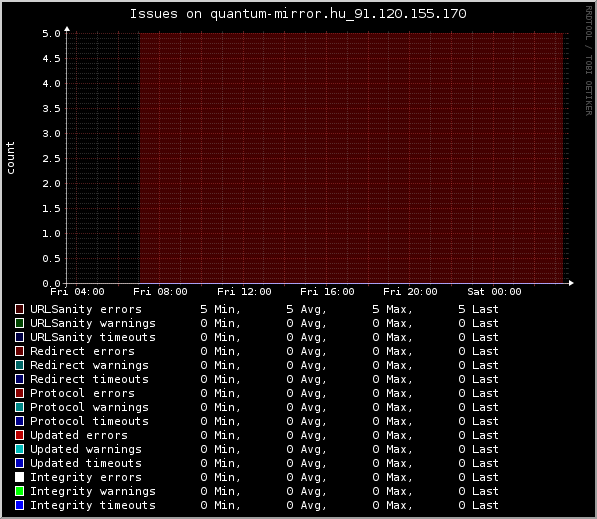Click the Updated warnings cyan swatch
This screenshot has height=519, width=597.
click(x=19, y=449)
